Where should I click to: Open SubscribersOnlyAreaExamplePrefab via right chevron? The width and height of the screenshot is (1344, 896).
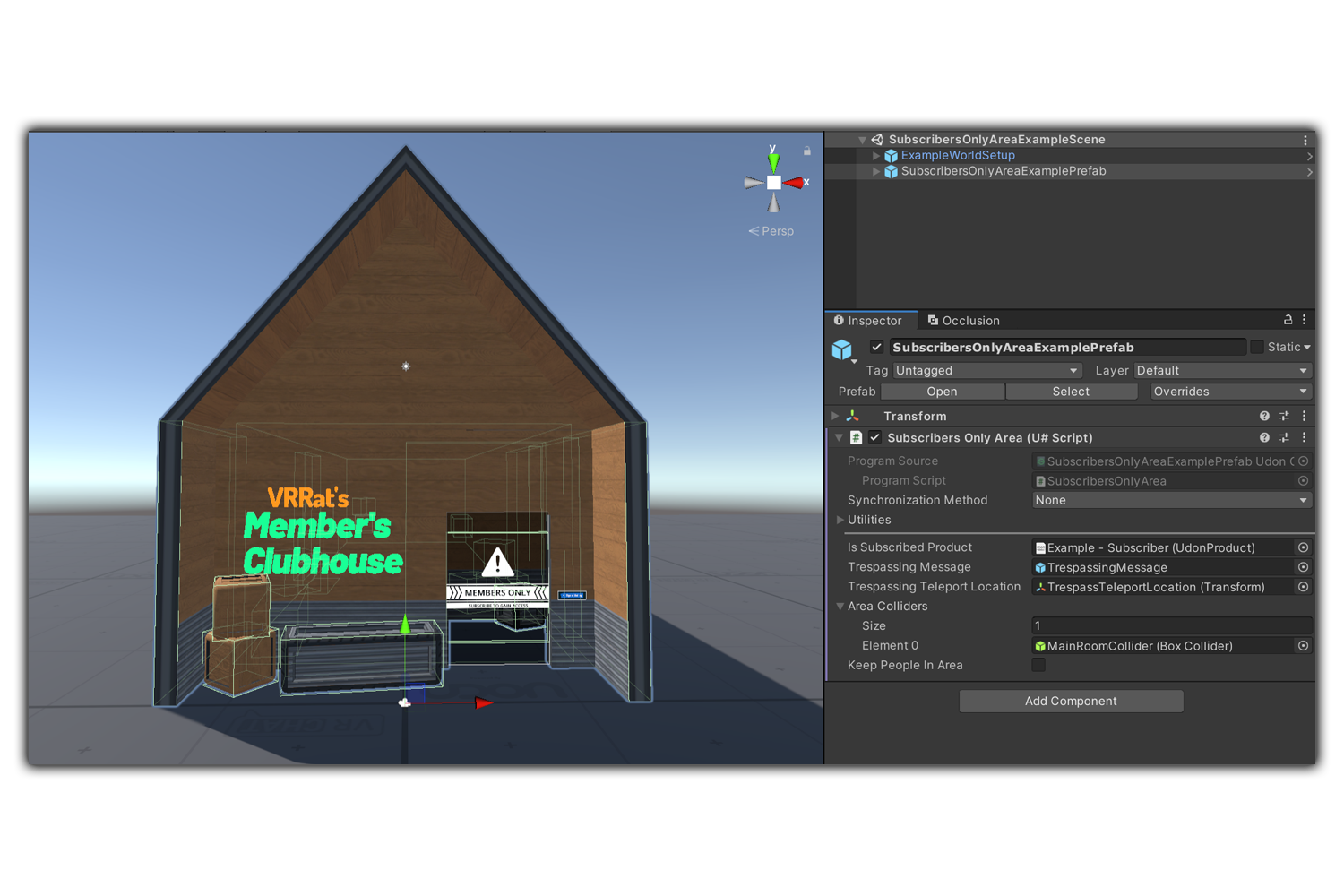1309,171
